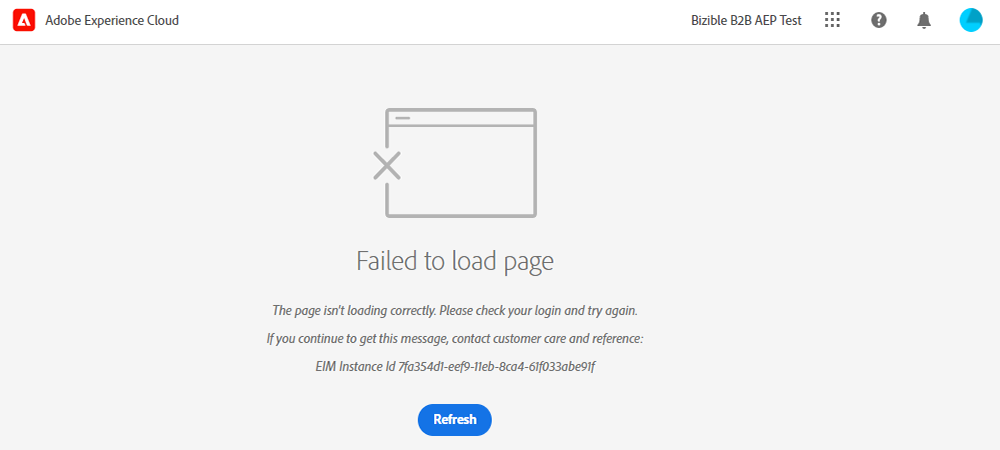Click the broken window illustration body
Viewport: 1000px width, 450px height.
(462, 170)
